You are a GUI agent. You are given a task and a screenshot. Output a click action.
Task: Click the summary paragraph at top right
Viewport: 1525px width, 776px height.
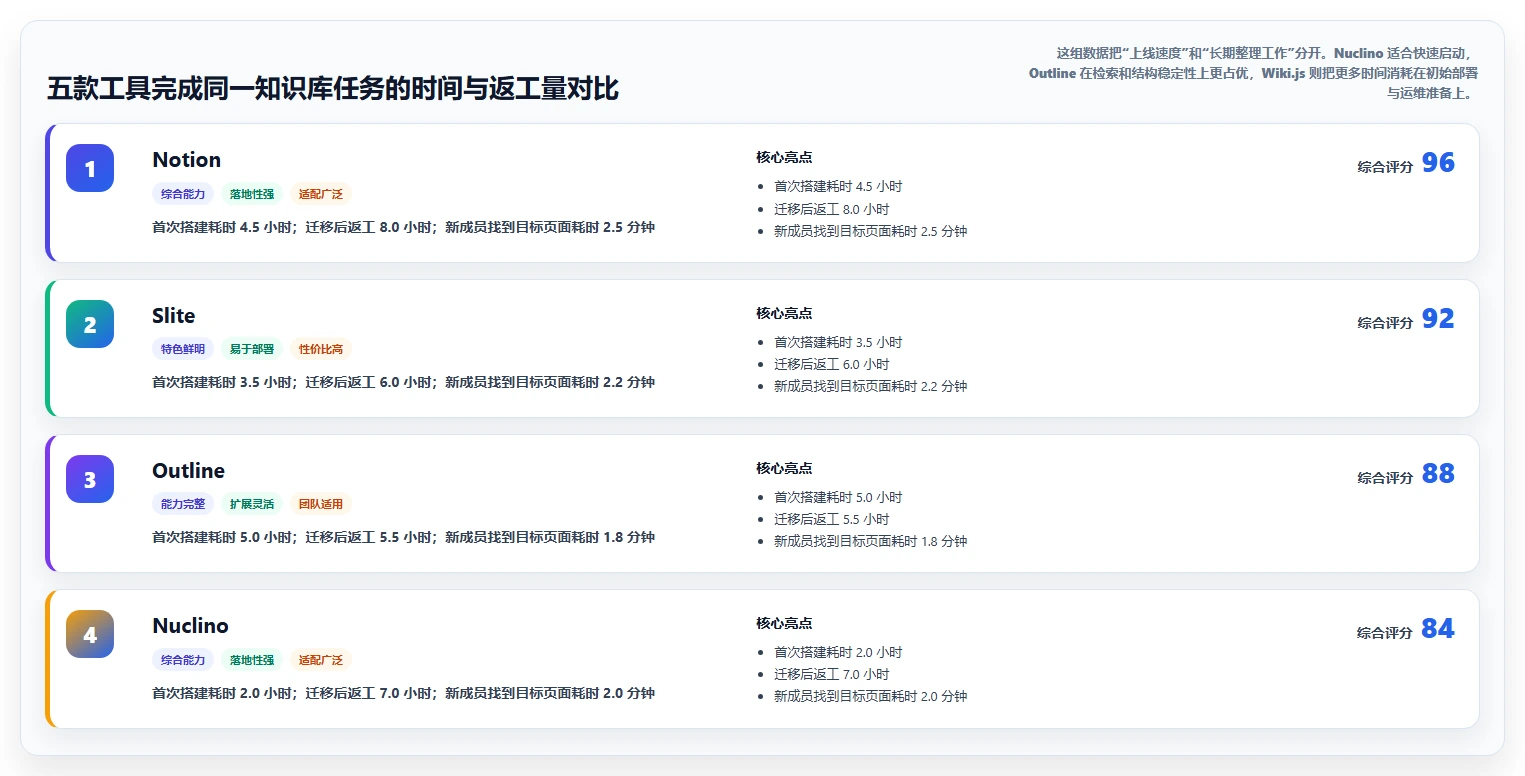tap(1254, 73)
